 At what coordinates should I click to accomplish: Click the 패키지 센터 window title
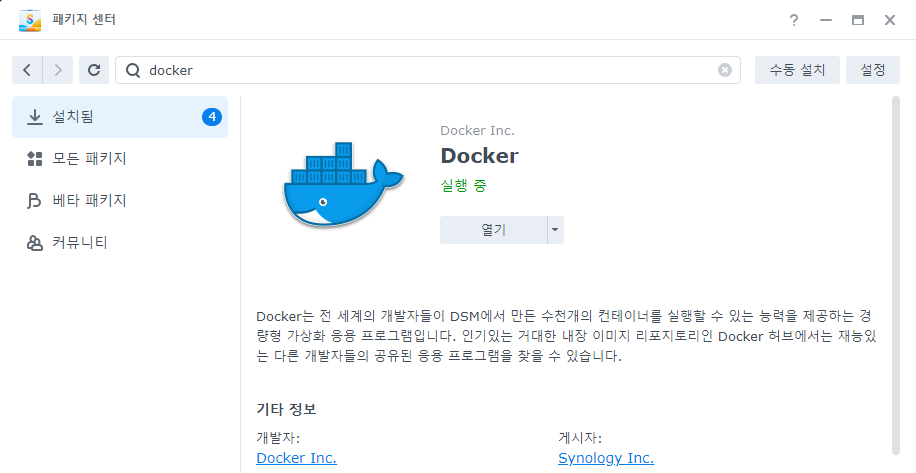[x=84, y=20]
